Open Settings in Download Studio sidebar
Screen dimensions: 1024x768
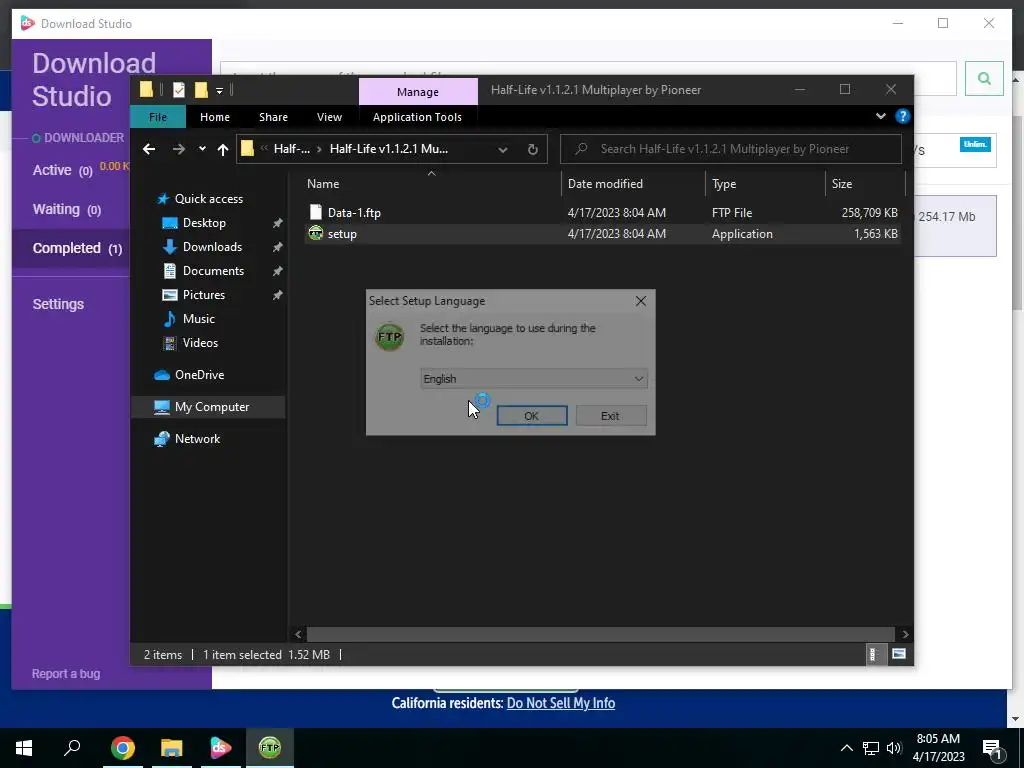(x=58, y=304)
